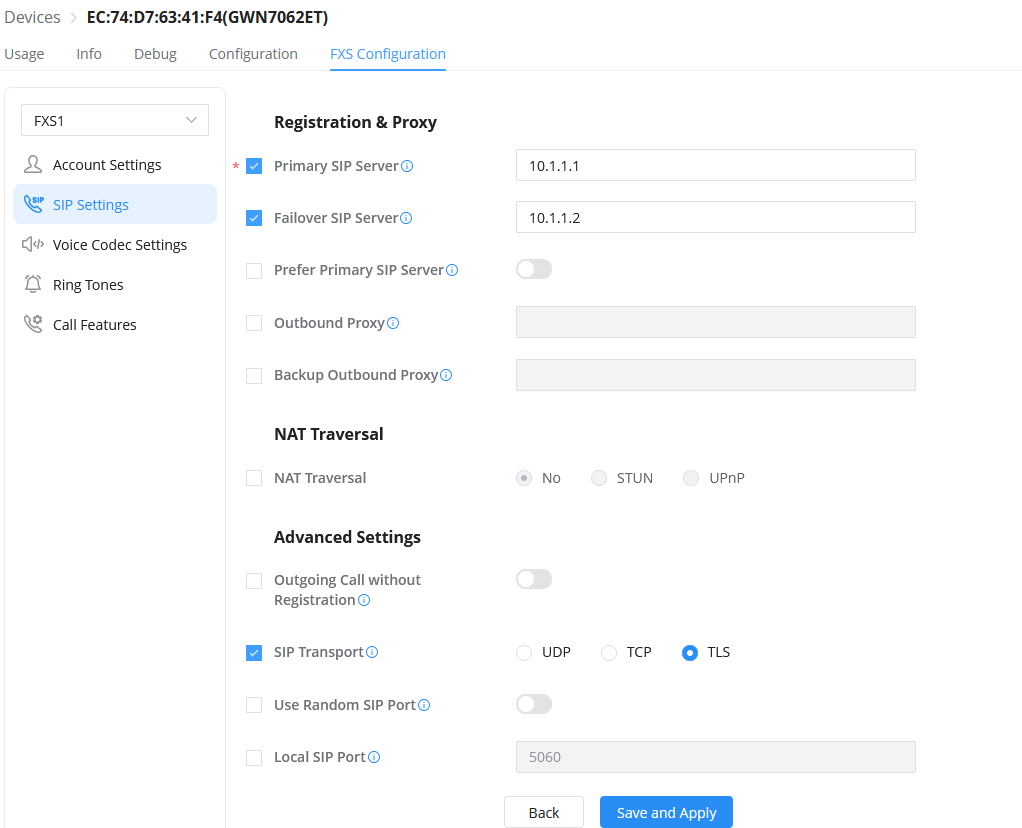Uncheck the Failover SIP Server checkbox
The image size is (1022, 828).
[254, 218]
